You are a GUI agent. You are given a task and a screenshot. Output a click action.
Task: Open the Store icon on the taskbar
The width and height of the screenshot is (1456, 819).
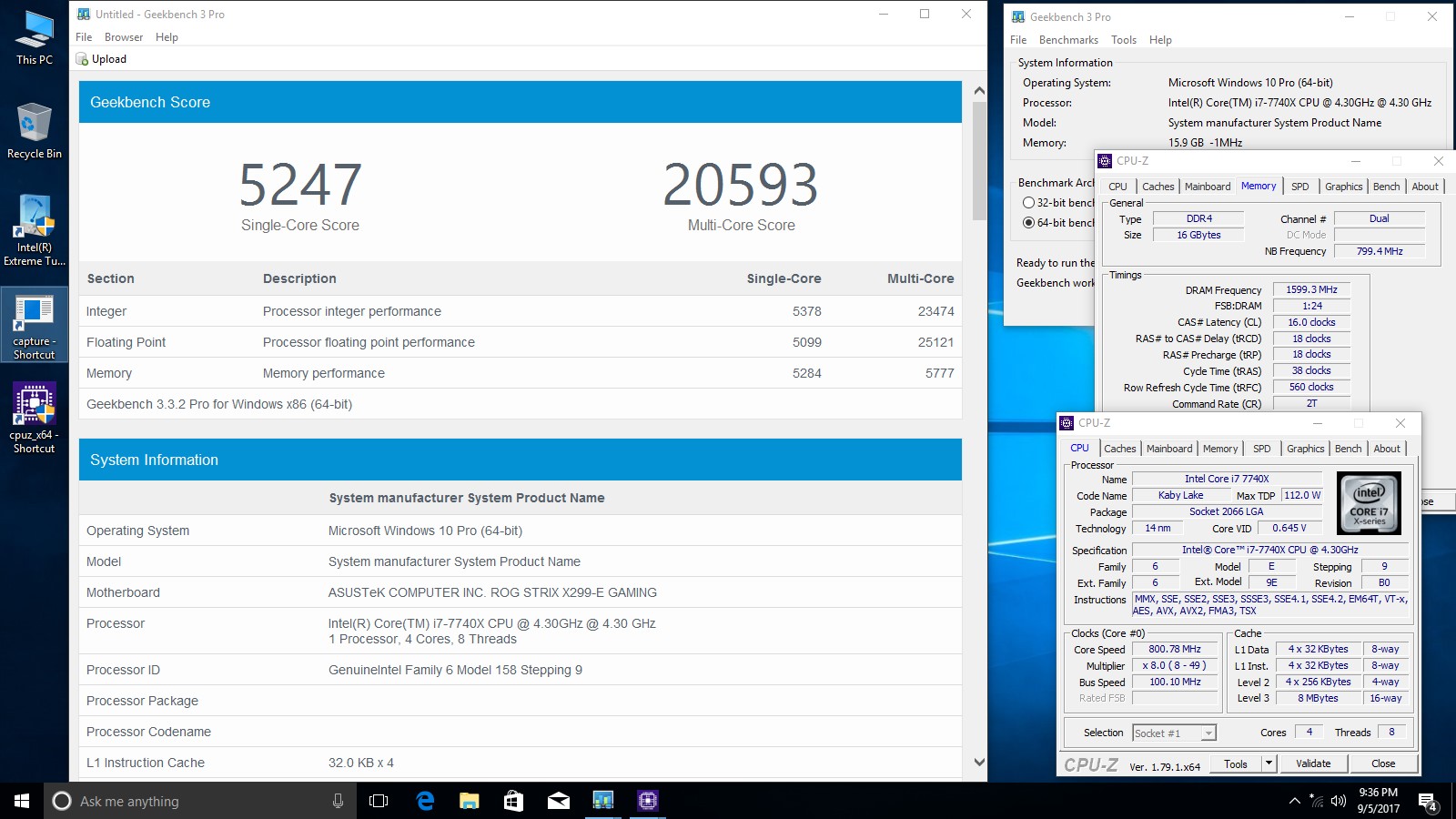click(x=514, y=801)
